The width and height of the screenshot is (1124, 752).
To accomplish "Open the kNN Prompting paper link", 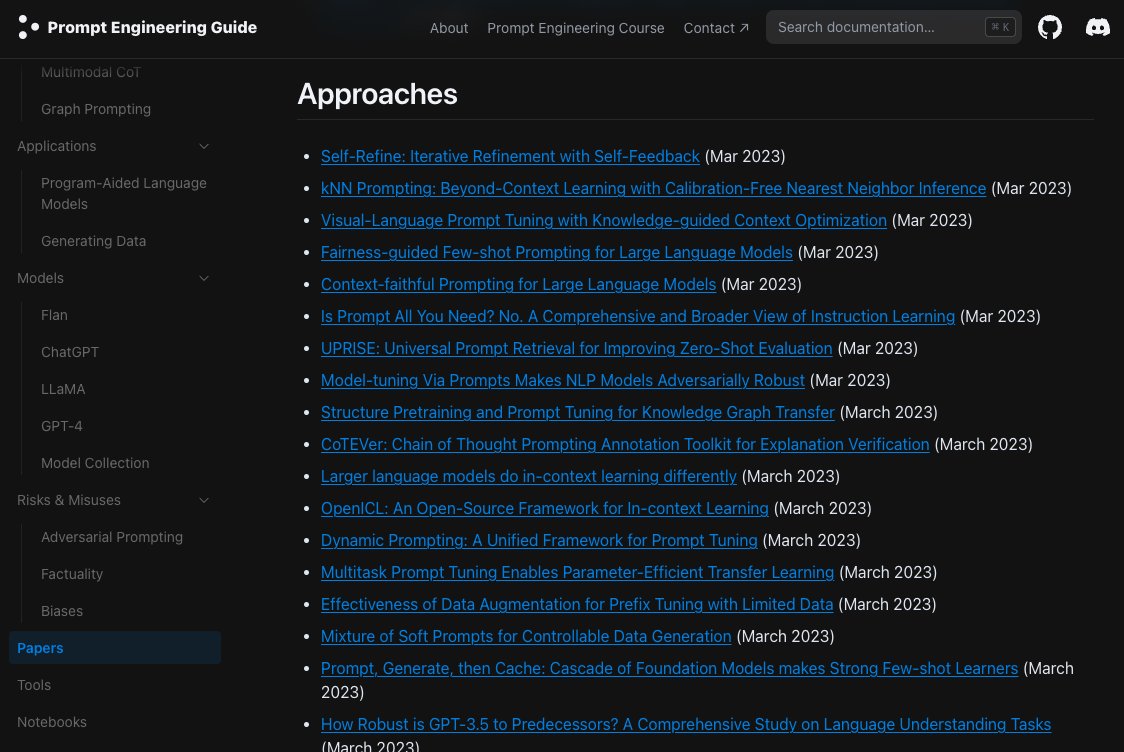I will (653, 189).
